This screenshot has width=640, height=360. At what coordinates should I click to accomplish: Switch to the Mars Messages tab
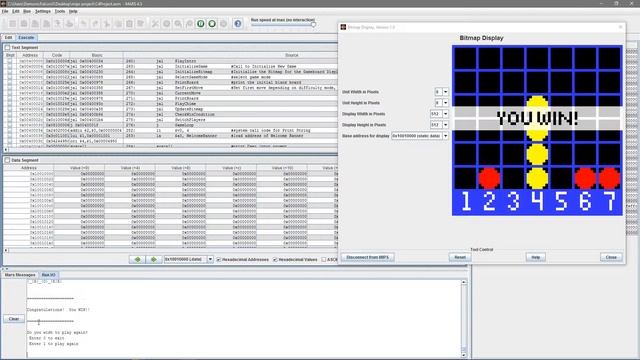tap(20, 275)
